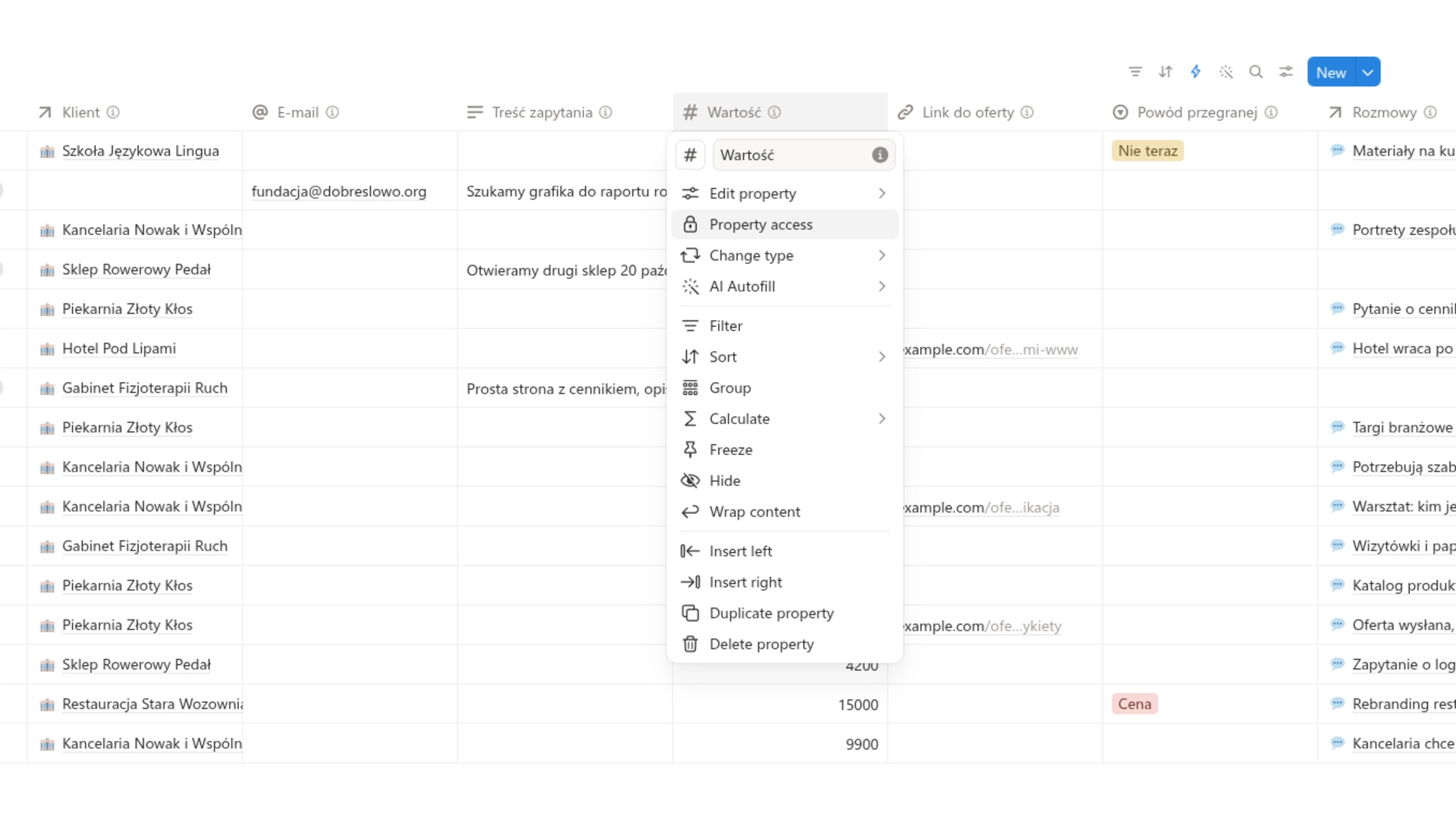Click the Cena tag
The width and height of the screenshot is (1456, 819).
click(1134, 704)
